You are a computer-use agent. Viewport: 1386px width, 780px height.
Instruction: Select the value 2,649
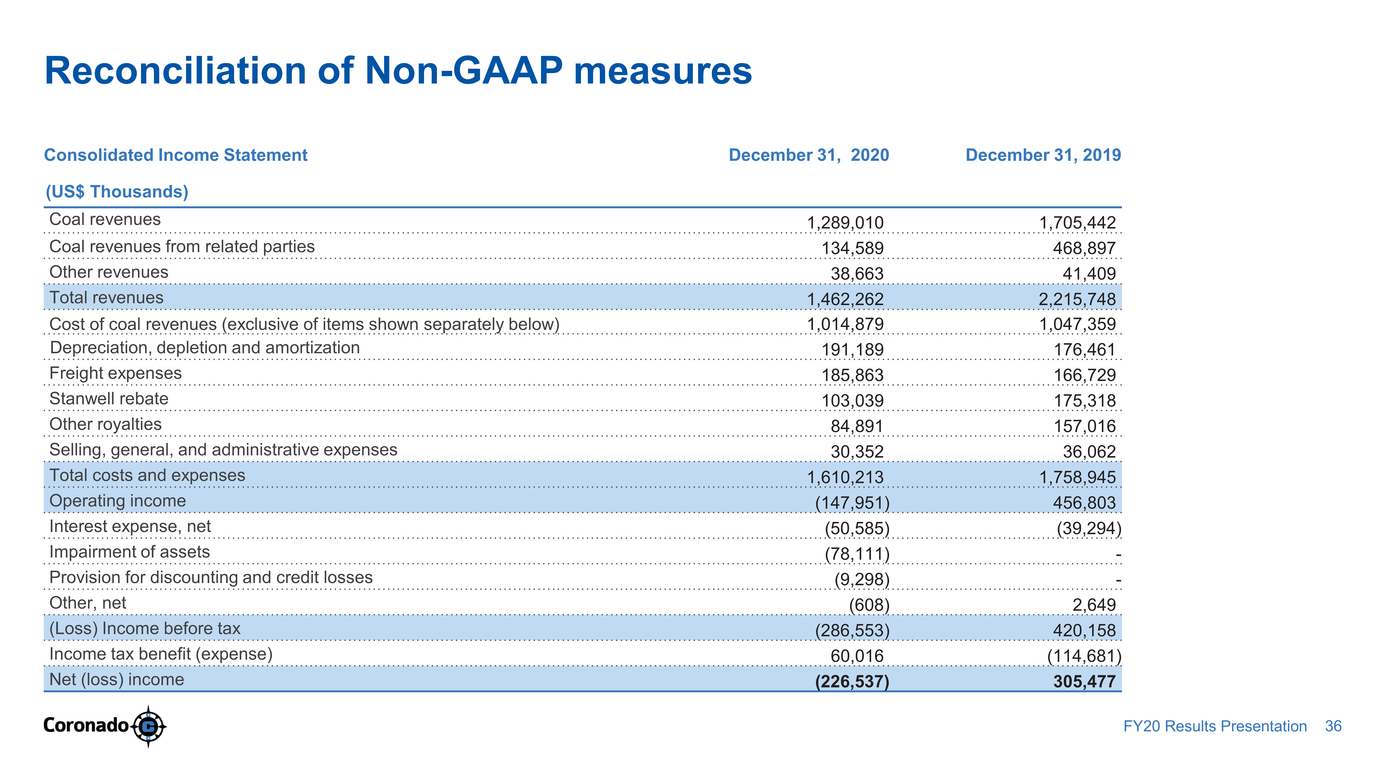(1095, 605)
